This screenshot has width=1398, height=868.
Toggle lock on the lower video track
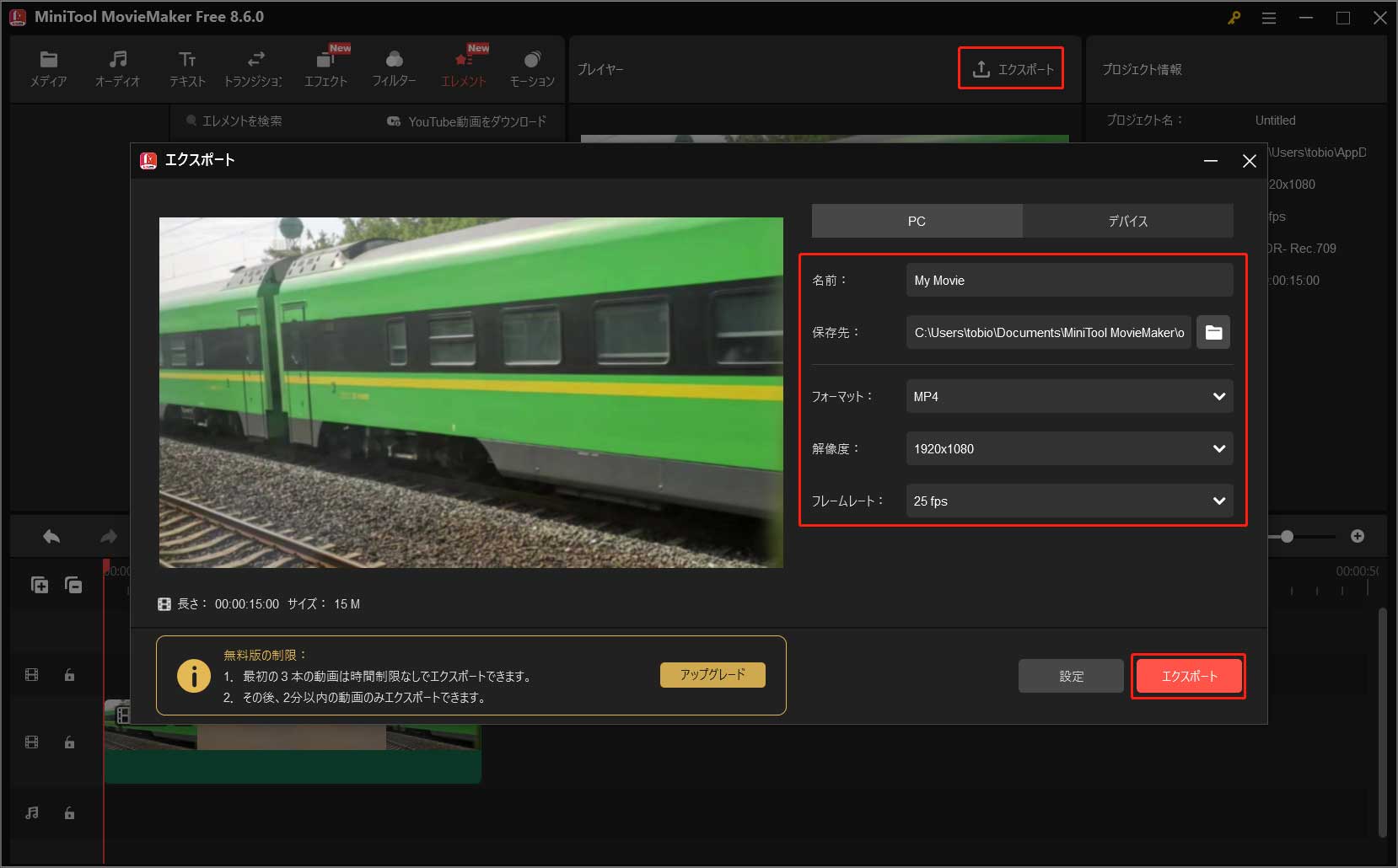tap(69, 742)
